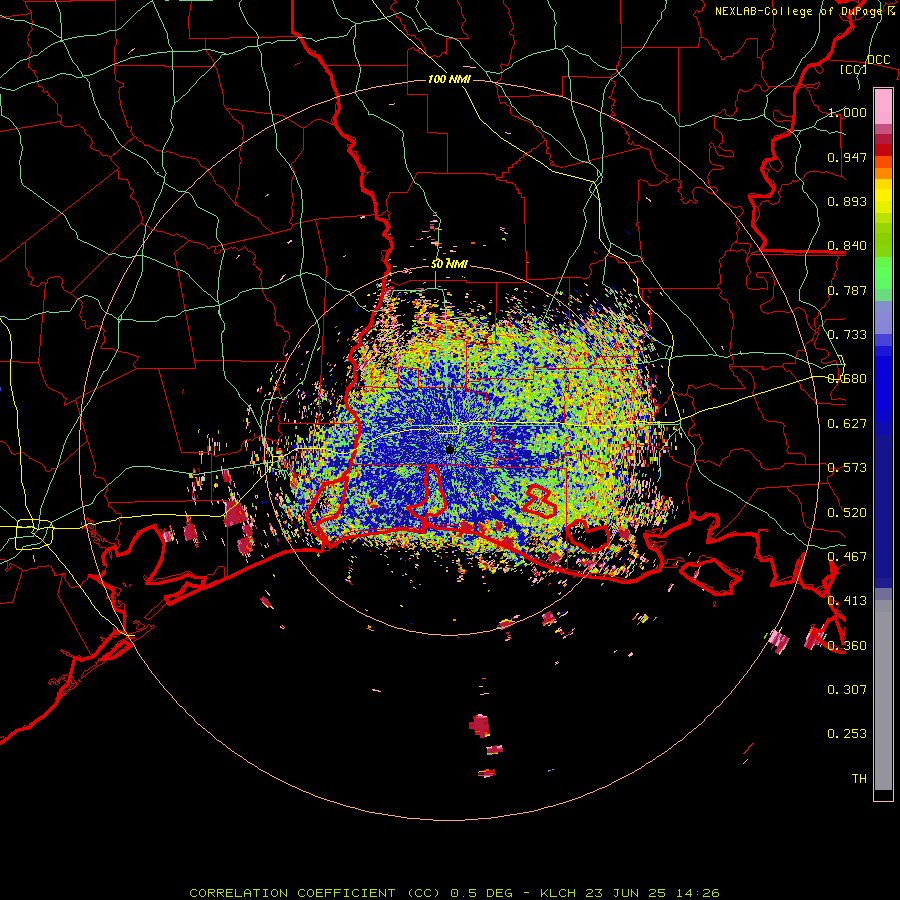
Task: Select the 0.253 legend value
Action: coord(847,734)
